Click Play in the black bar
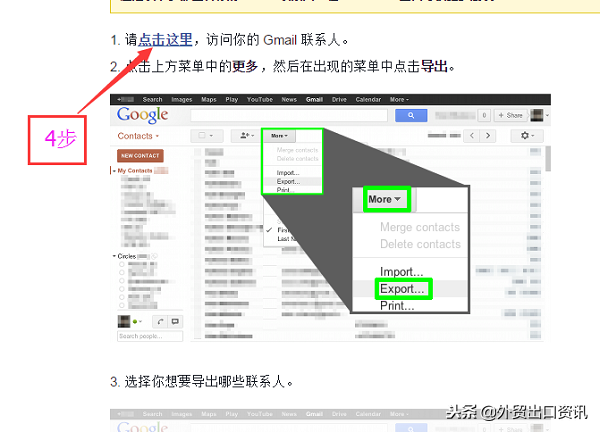The width and height of the screenshot is (600, 432). [232, 99]
